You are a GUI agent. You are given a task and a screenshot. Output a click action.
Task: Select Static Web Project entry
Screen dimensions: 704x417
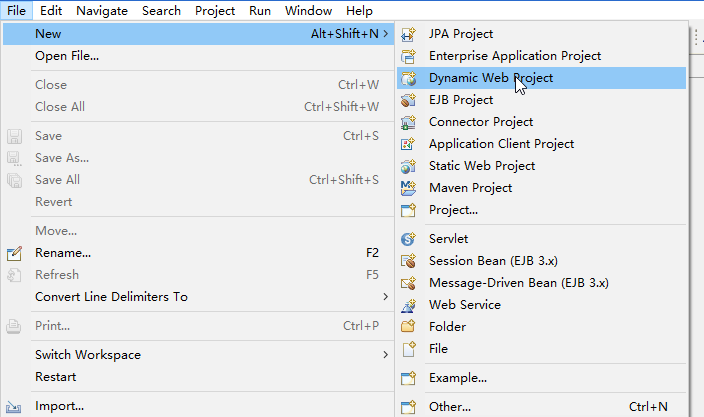541,166
